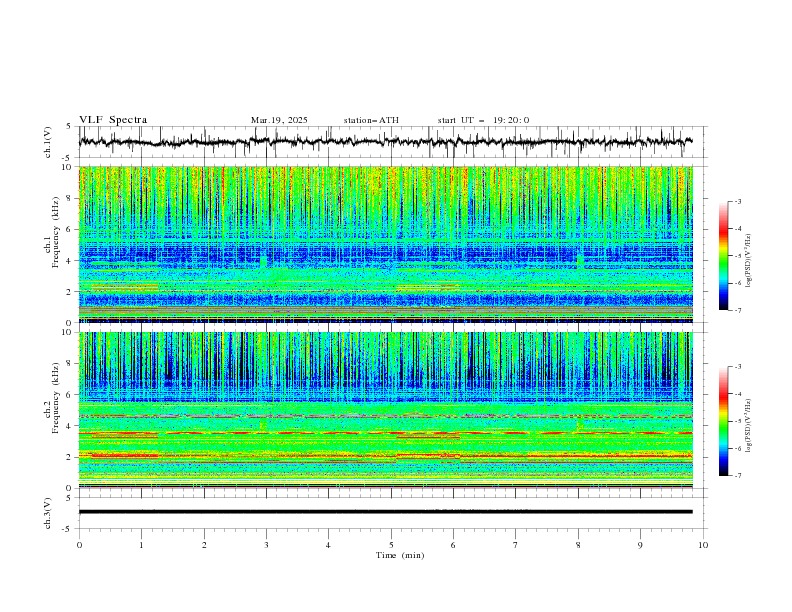This screenshot has width=792, height=612.
Task: Click the ch.2 color bar 'log(PSD)(V²/Hz)' label
Action: pos(749,425)
